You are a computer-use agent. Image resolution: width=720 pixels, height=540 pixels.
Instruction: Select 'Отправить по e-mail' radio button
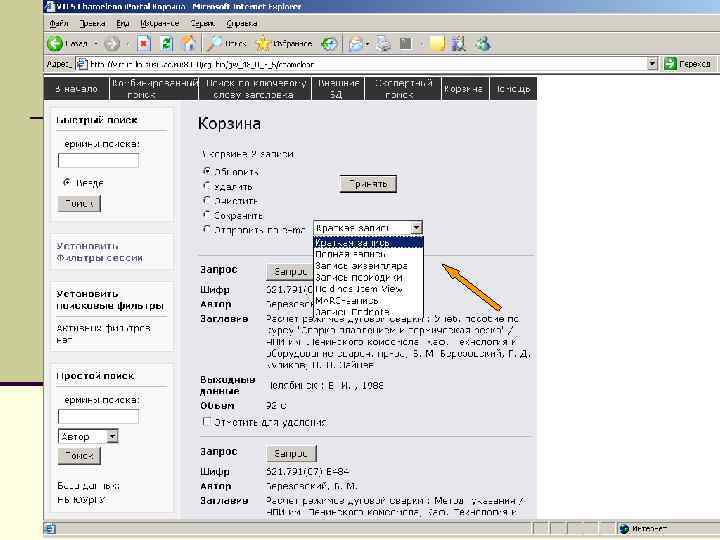pyautogui.click(x=207, y=229)
